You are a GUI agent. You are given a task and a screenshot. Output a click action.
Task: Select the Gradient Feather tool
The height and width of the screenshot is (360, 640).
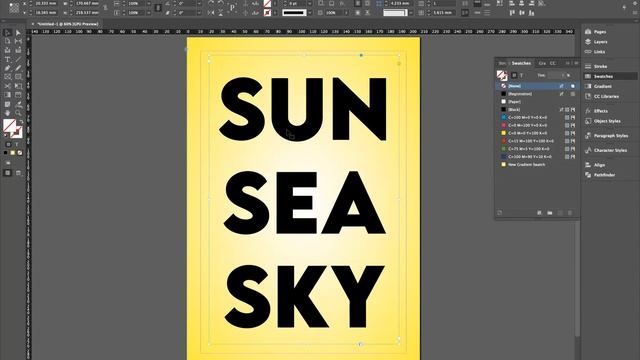[x=18, y=95]
